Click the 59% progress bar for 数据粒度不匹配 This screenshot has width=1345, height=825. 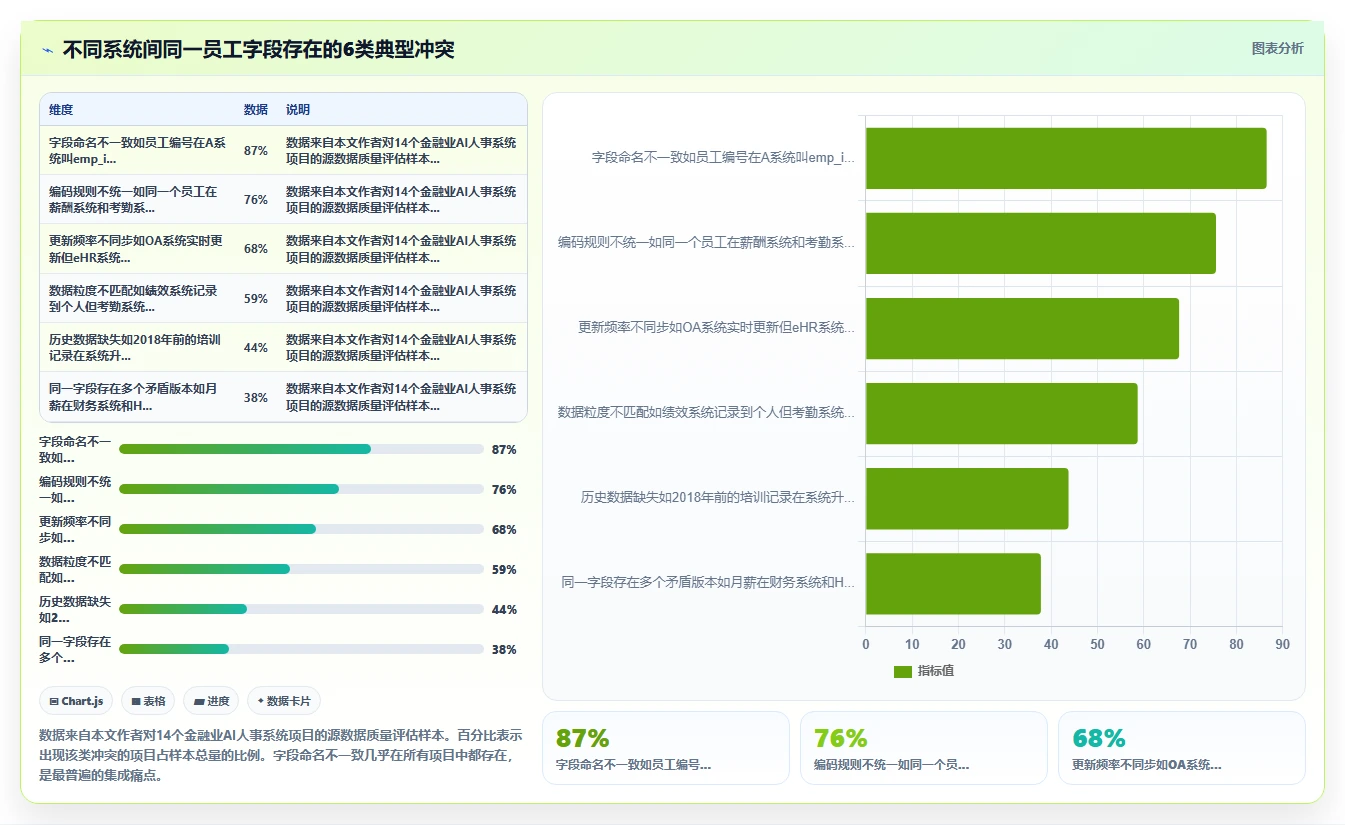pyautogui.click(x=301, y=569)
